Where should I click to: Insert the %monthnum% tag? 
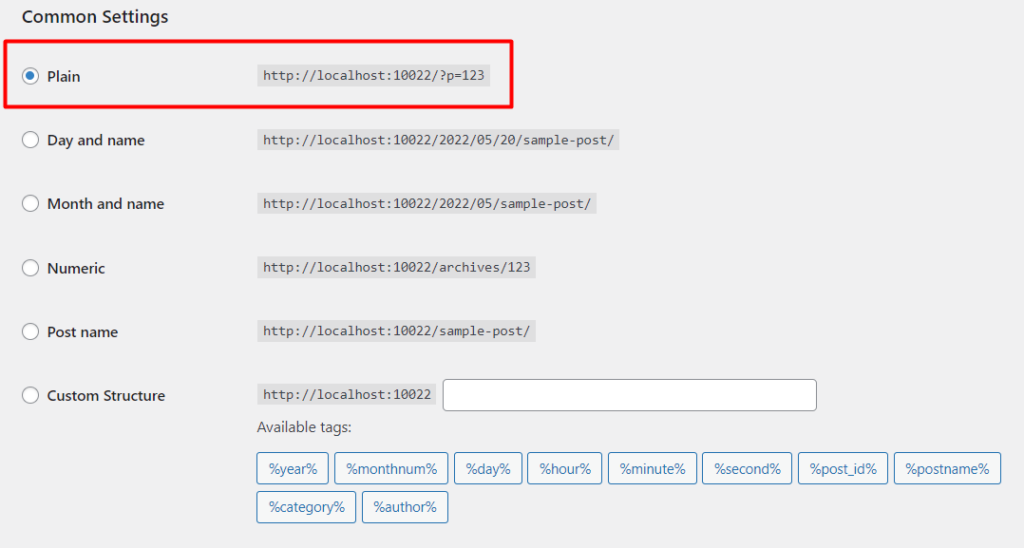point(391,468)
